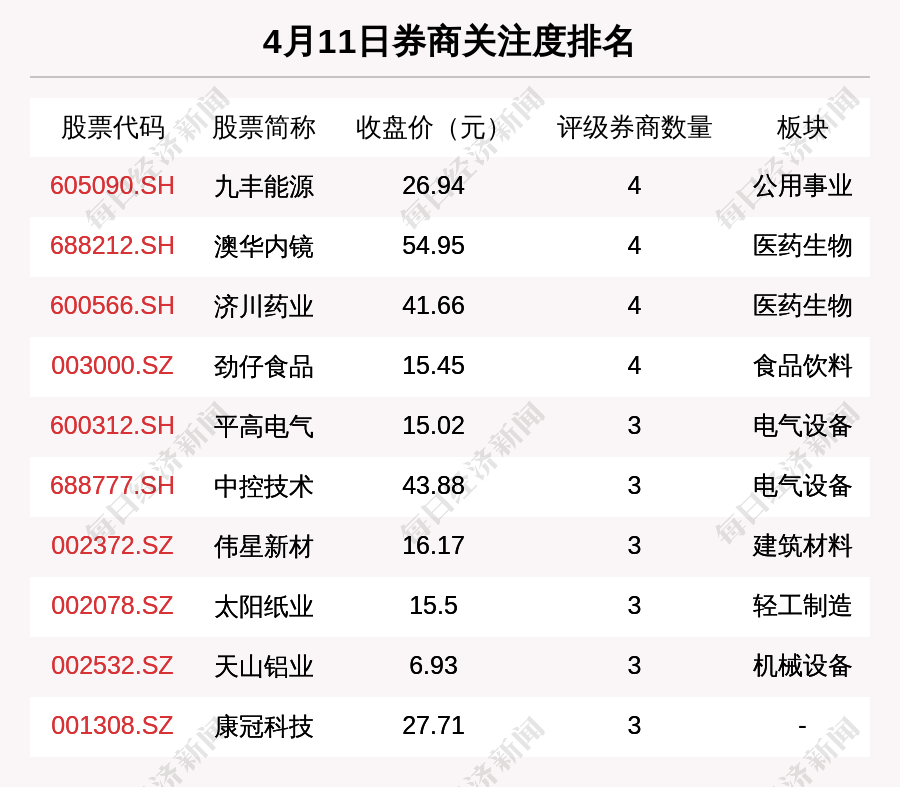Select closing price 6.93
The image size is (900, 787).
433,665
